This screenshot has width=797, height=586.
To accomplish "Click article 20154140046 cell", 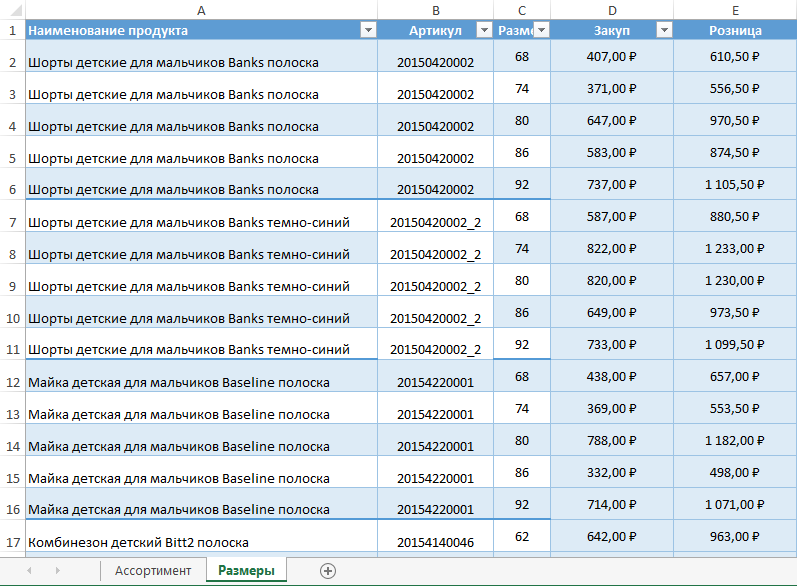I will point(436,537).
